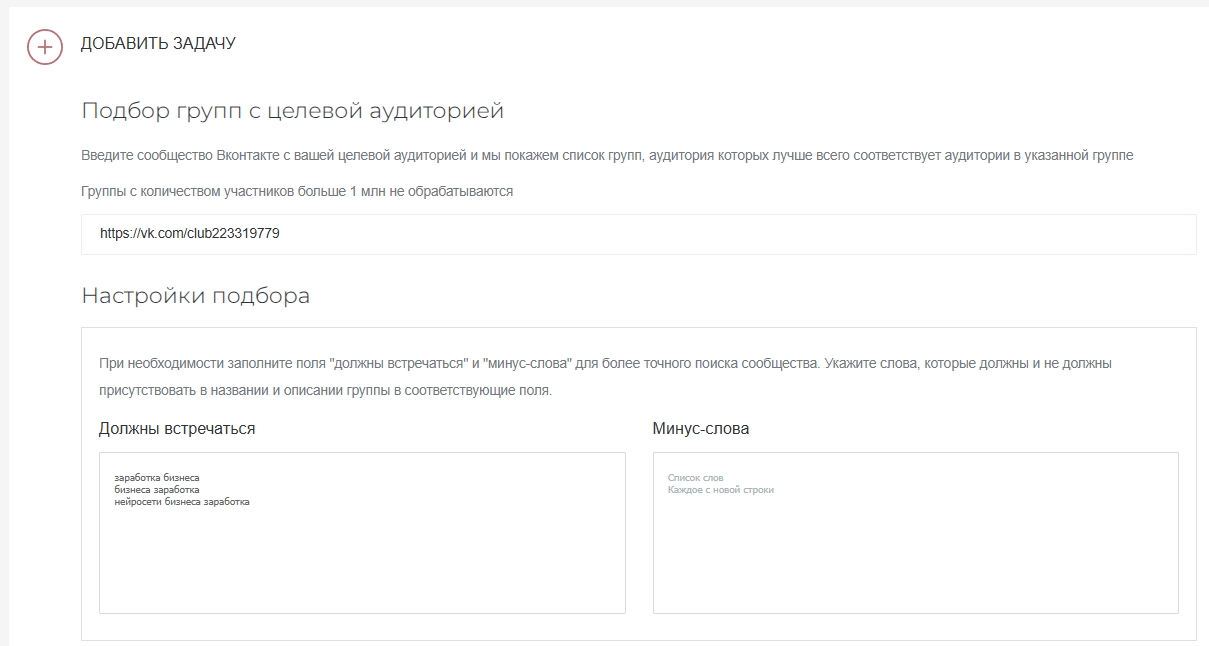Viewport: 1209px width, 646px height.
Task: Click inside the Минус-слова text area
Action: point(915,550)
